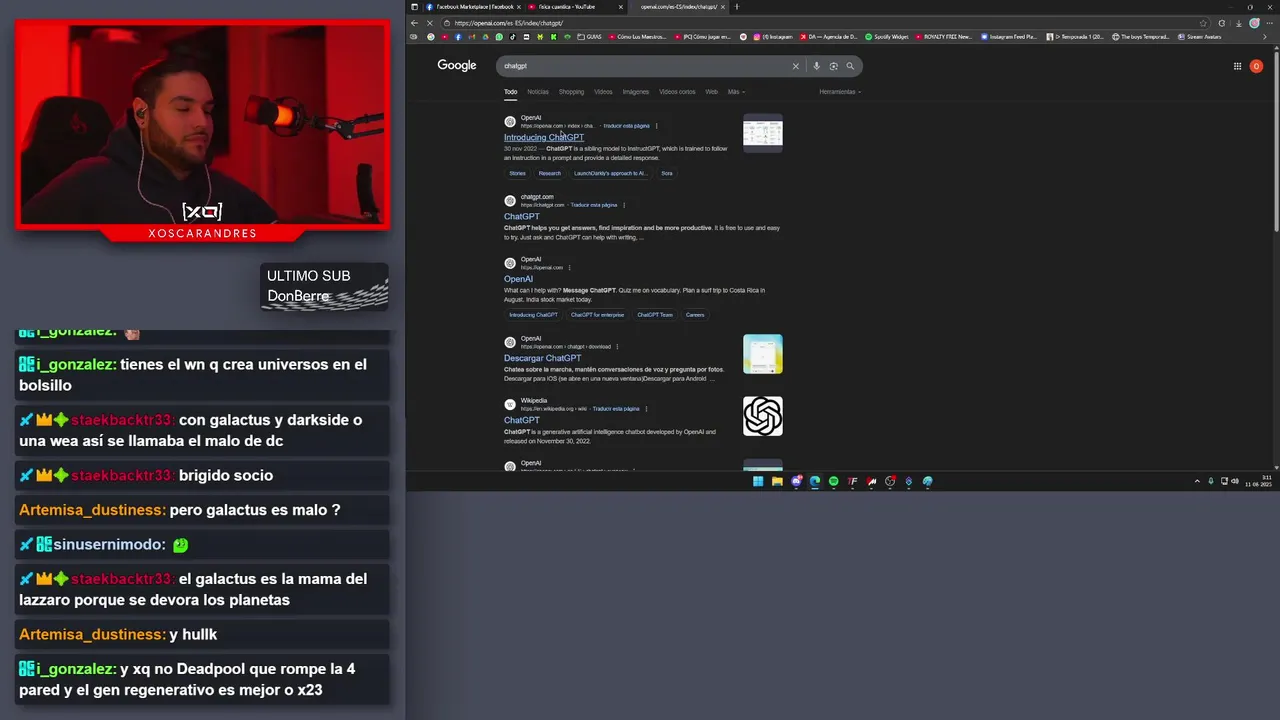The width and height of the screenshot is (1280, 720).
Task: Select the Vídeos cortos results tab
Action: pyautogui.click(x=677, y=92)
